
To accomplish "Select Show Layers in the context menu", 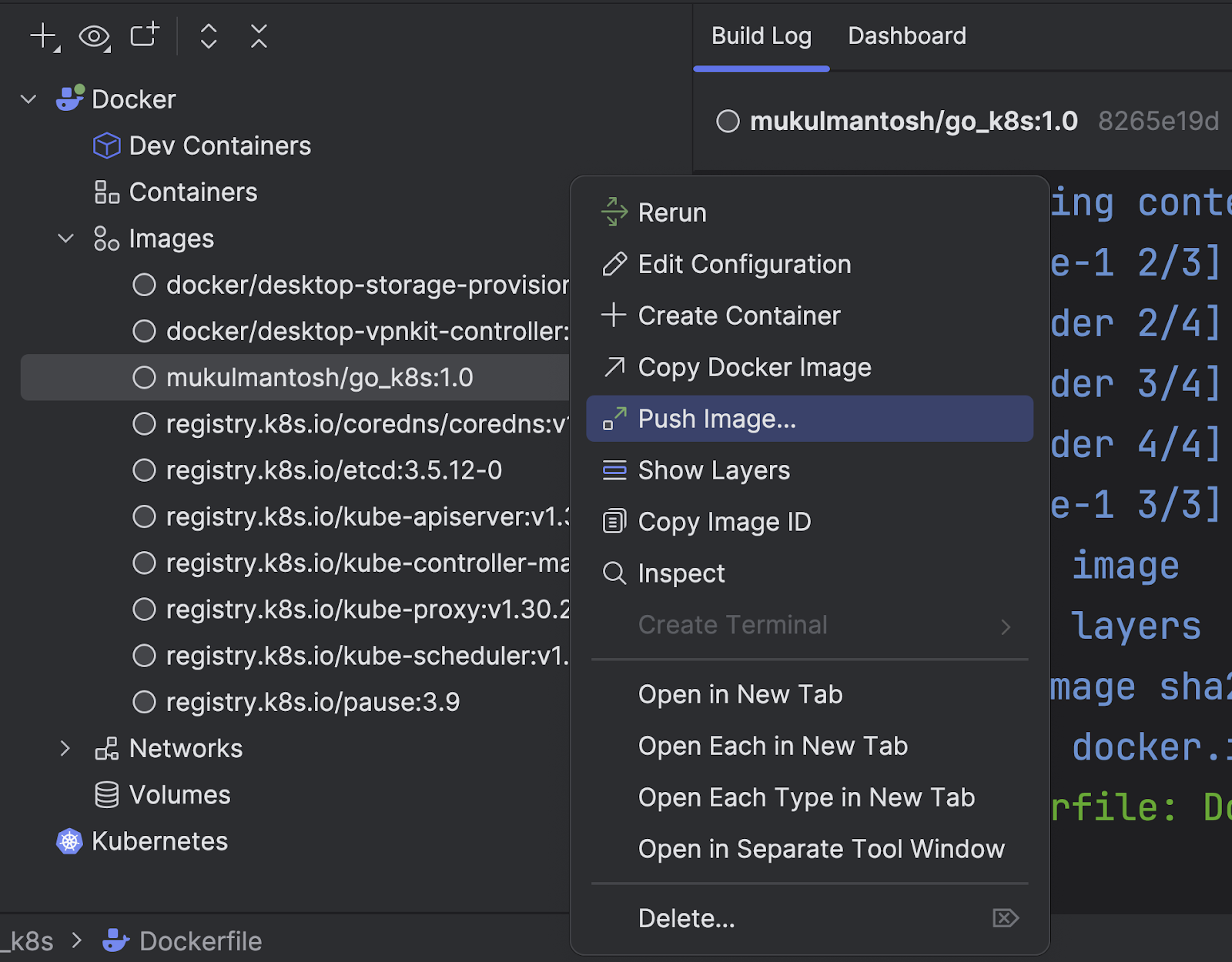I will click(810, 470).
